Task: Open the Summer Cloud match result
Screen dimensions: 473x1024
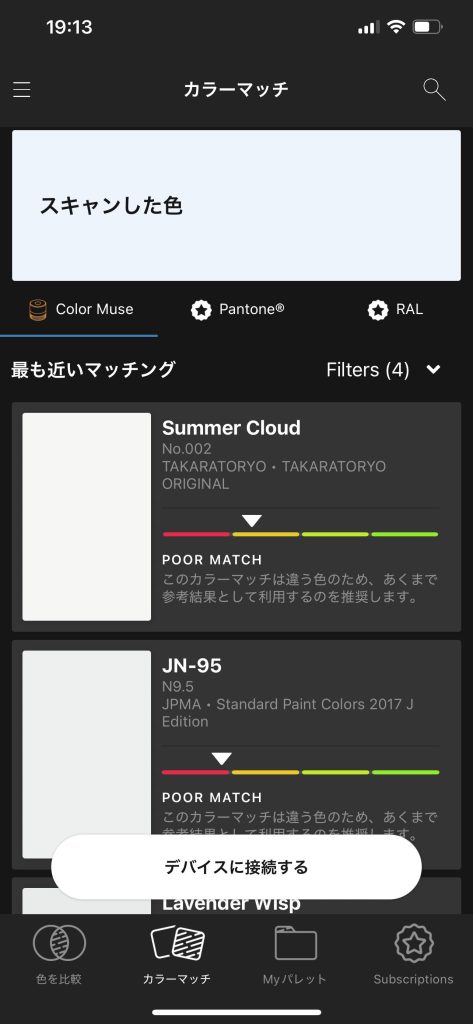Action: (x=236, y=517)
